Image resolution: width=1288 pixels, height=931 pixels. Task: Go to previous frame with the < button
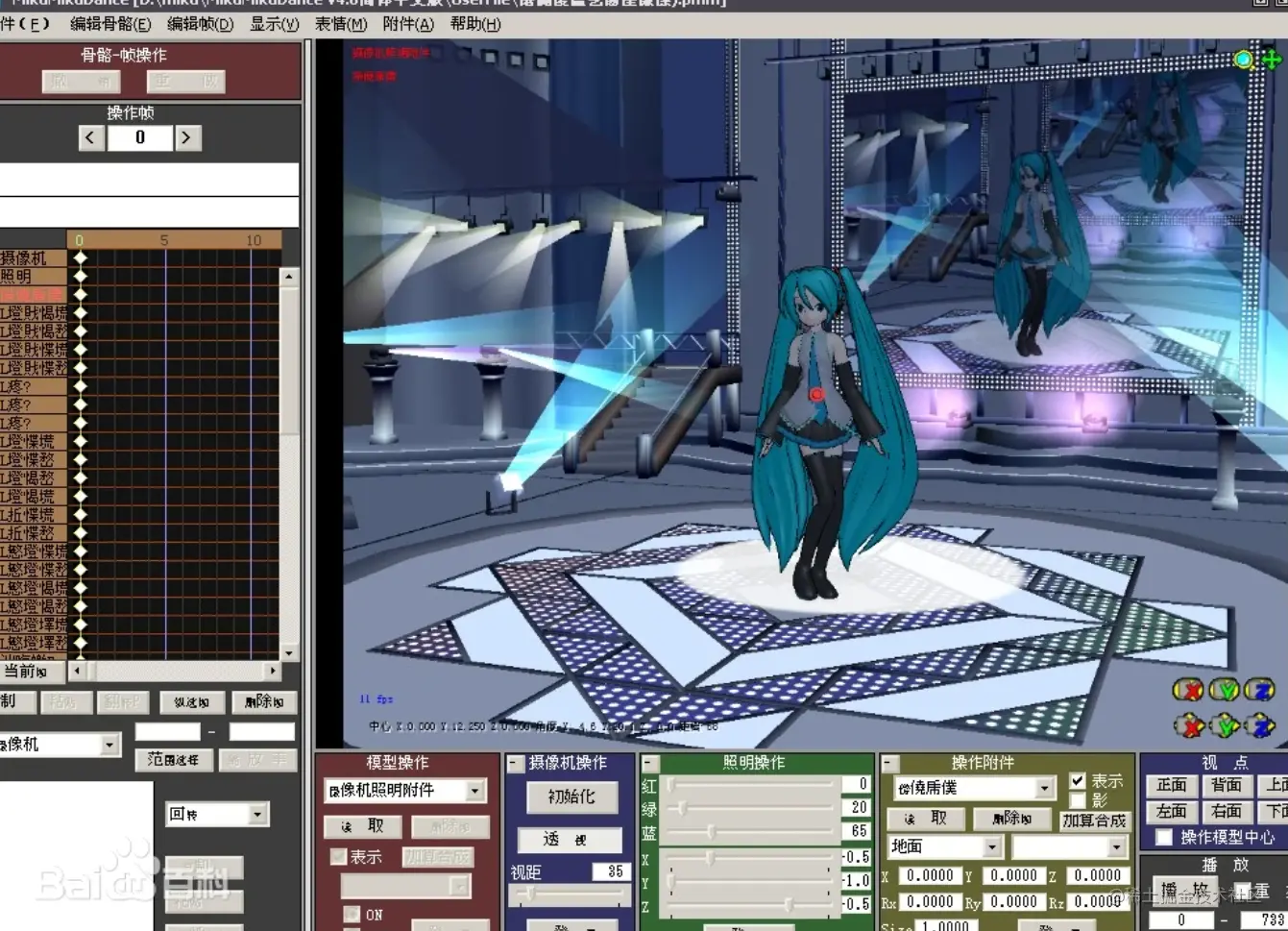(90, 137)
